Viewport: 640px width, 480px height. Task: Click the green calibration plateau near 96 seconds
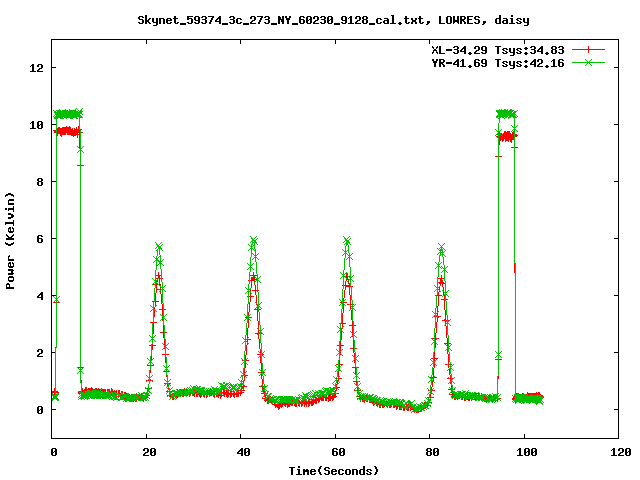[507, 114]
